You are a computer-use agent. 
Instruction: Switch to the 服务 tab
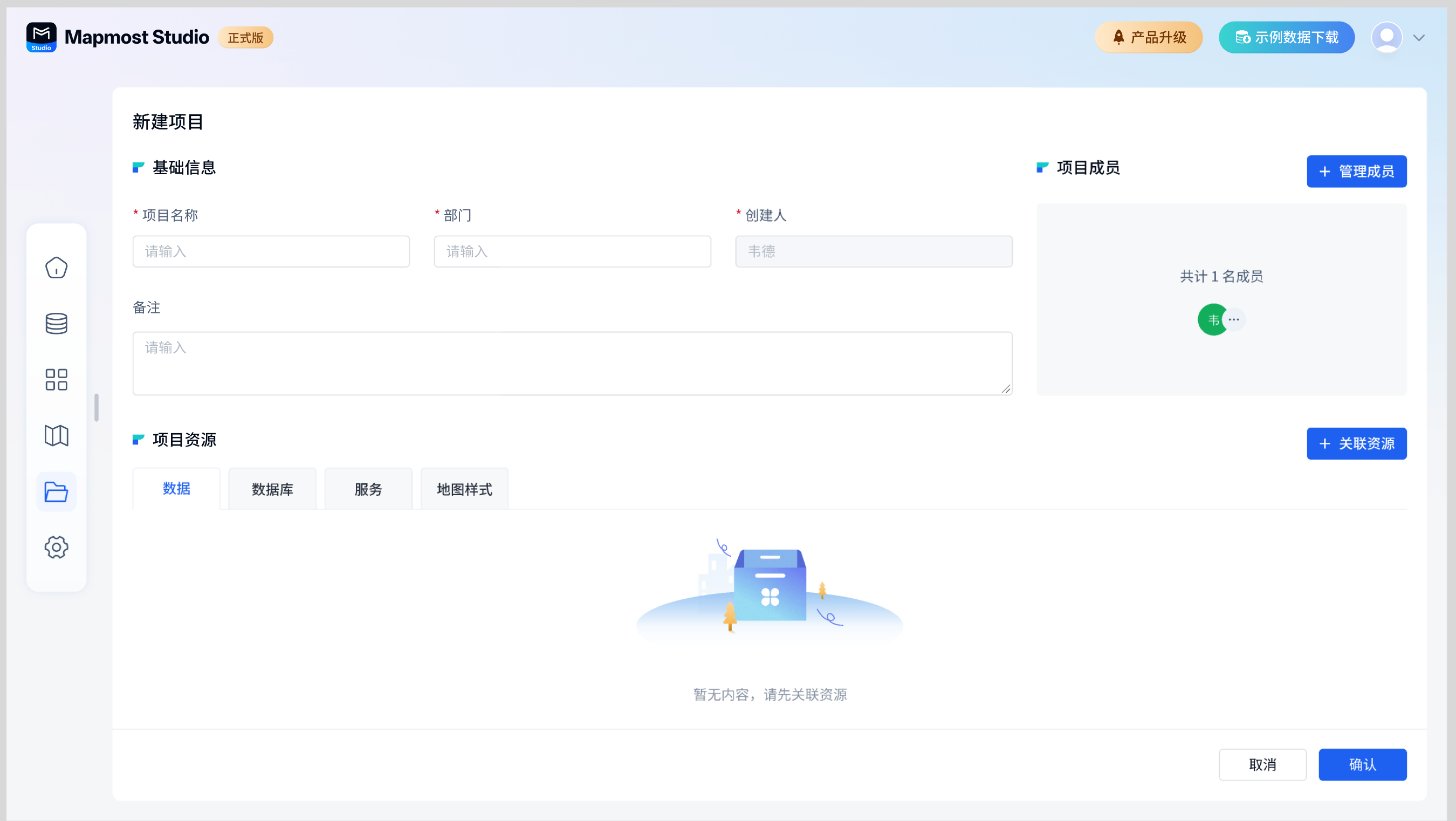[368, 489]
